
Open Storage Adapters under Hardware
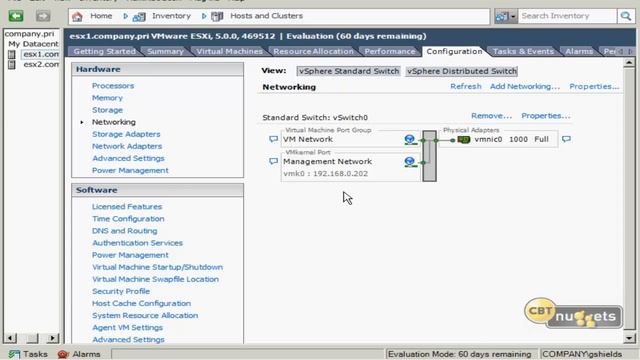pos(126,134)
